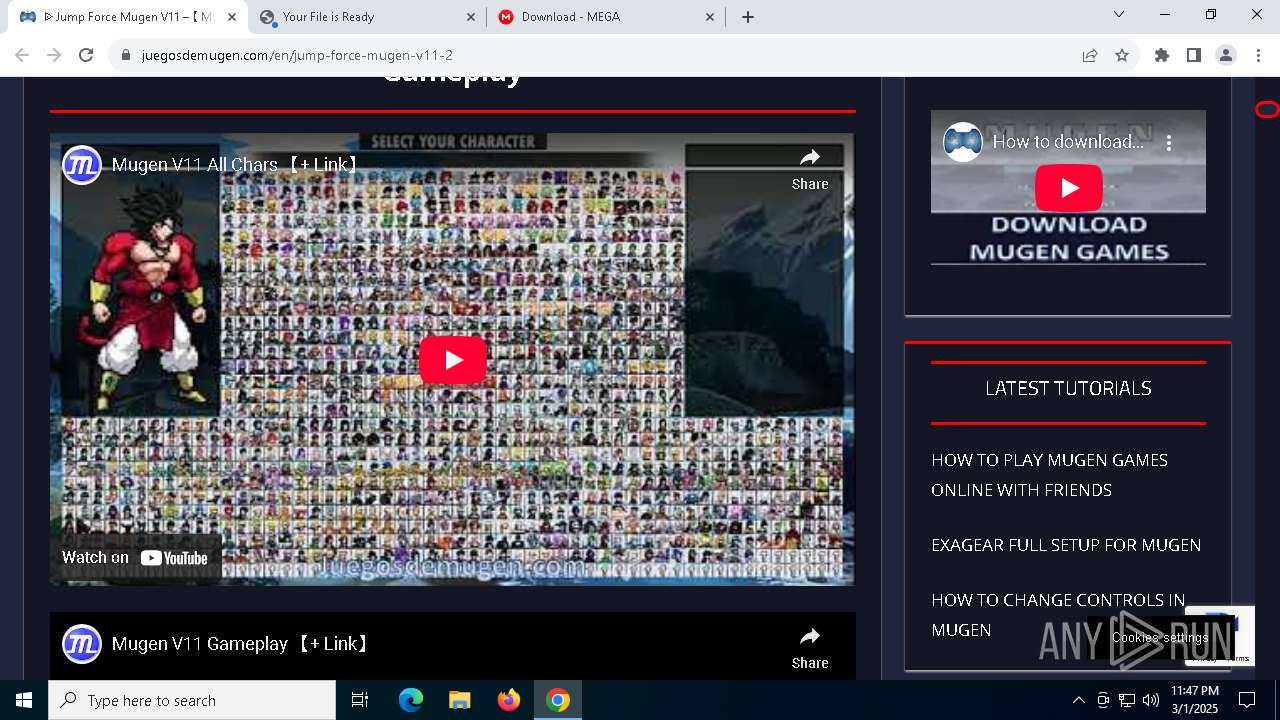Open more options on How to download video

(x=1168, y=142)
